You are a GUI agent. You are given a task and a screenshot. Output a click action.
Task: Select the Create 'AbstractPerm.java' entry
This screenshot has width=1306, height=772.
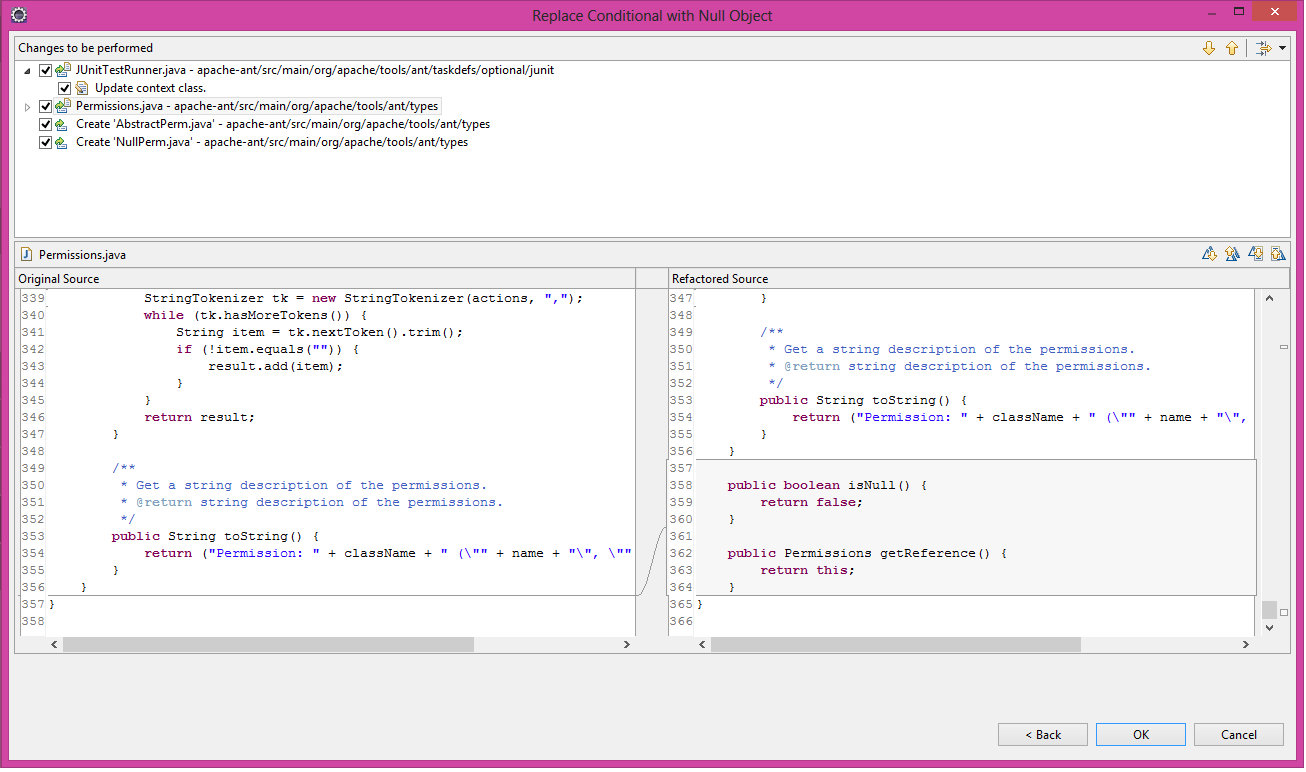pos(283,124)
